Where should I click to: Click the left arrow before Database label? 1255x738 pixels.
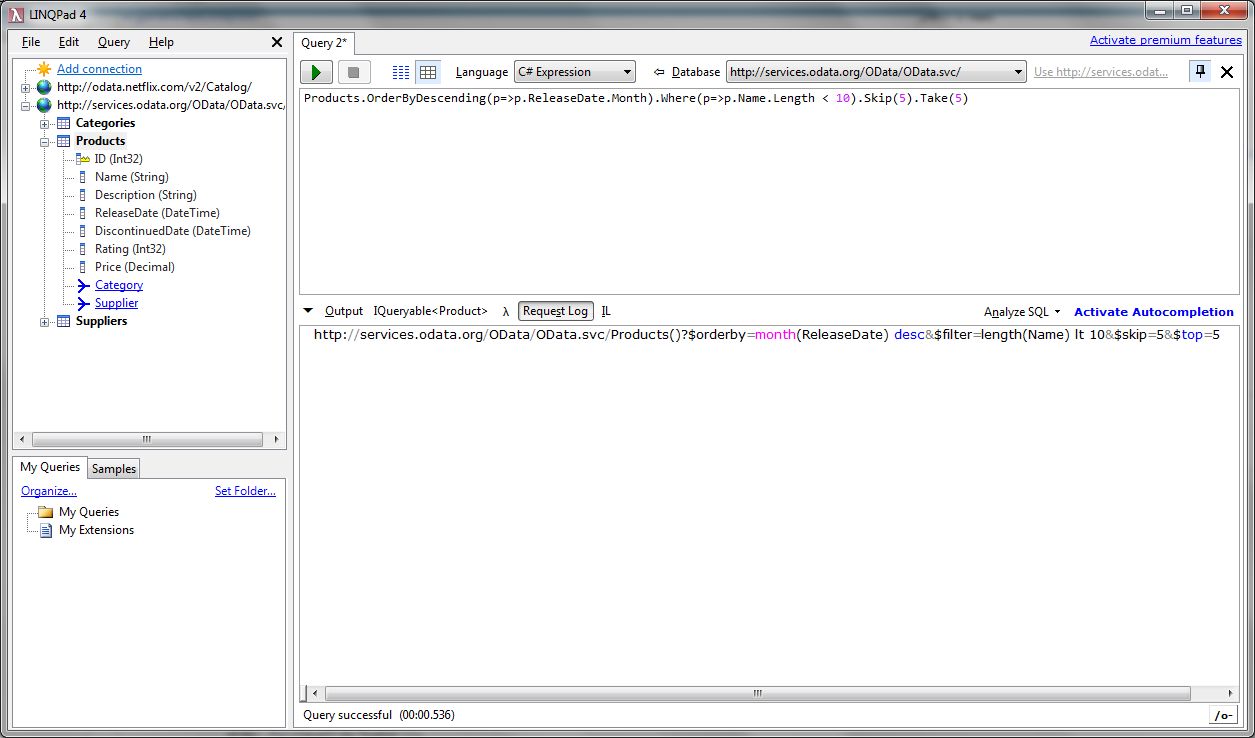pos(659,72)
